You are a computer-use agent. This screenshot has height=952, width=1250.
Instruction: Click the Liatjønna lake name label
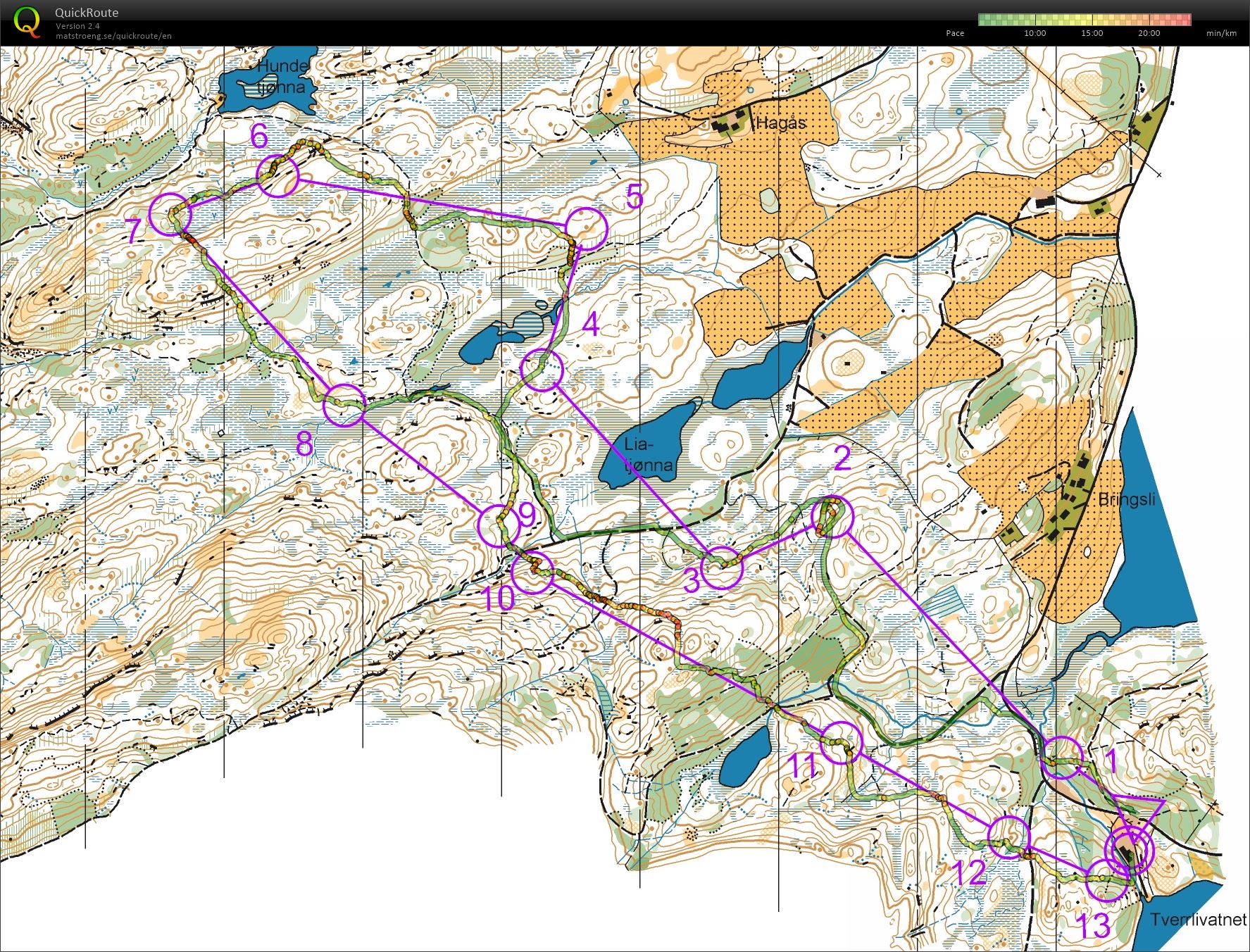[x=649, y=455]
